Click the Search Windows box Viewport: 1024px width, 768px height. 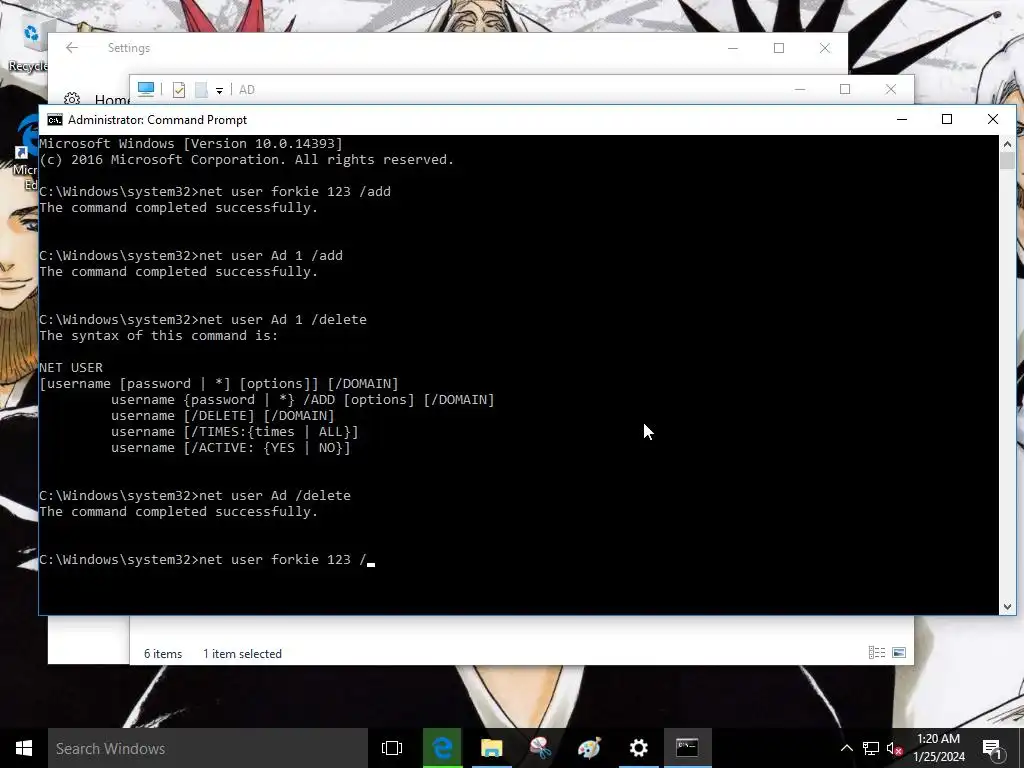(x=208, y=748)
